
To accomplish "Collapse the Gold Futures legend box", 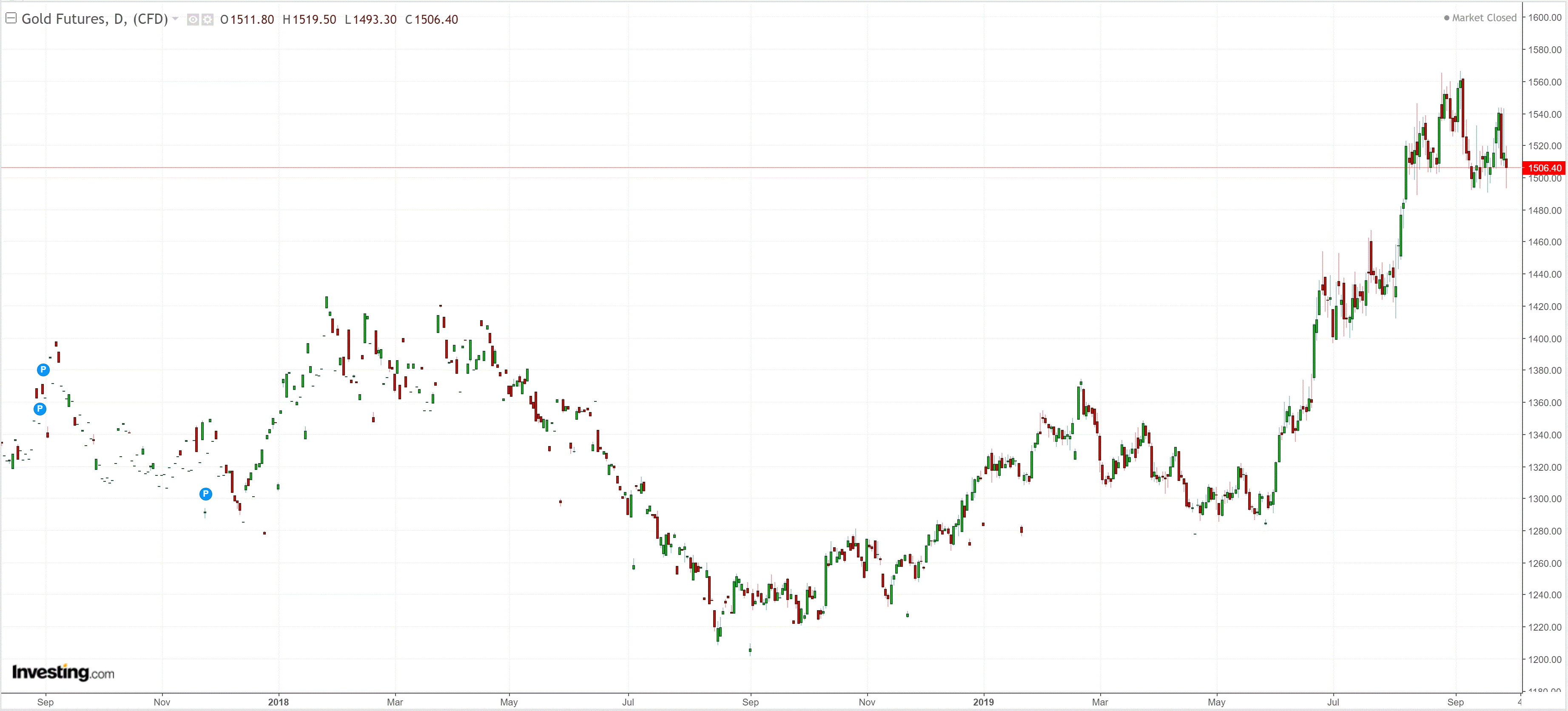I will [x=10, y=18].
